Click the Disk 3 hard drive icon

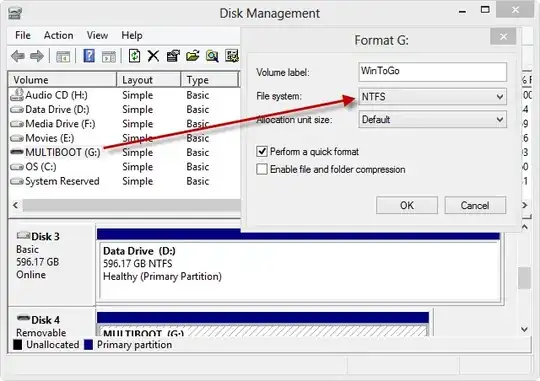point(23,235)
